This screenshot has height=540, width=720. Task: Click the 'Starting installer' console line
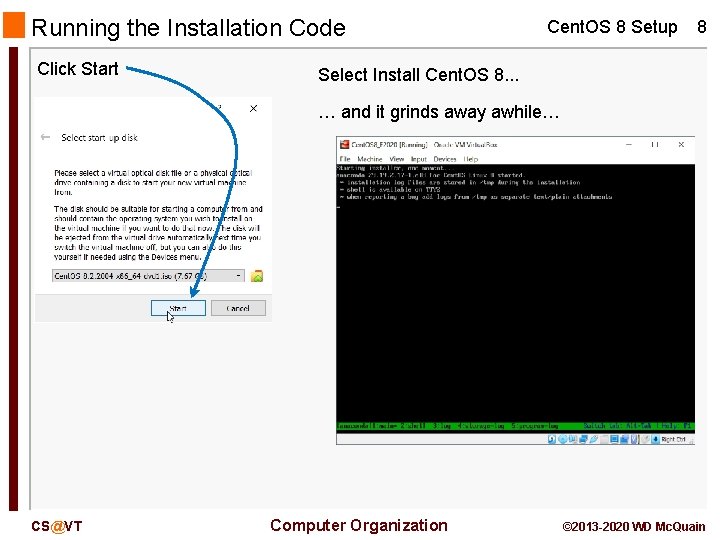[x=395, y=168]
